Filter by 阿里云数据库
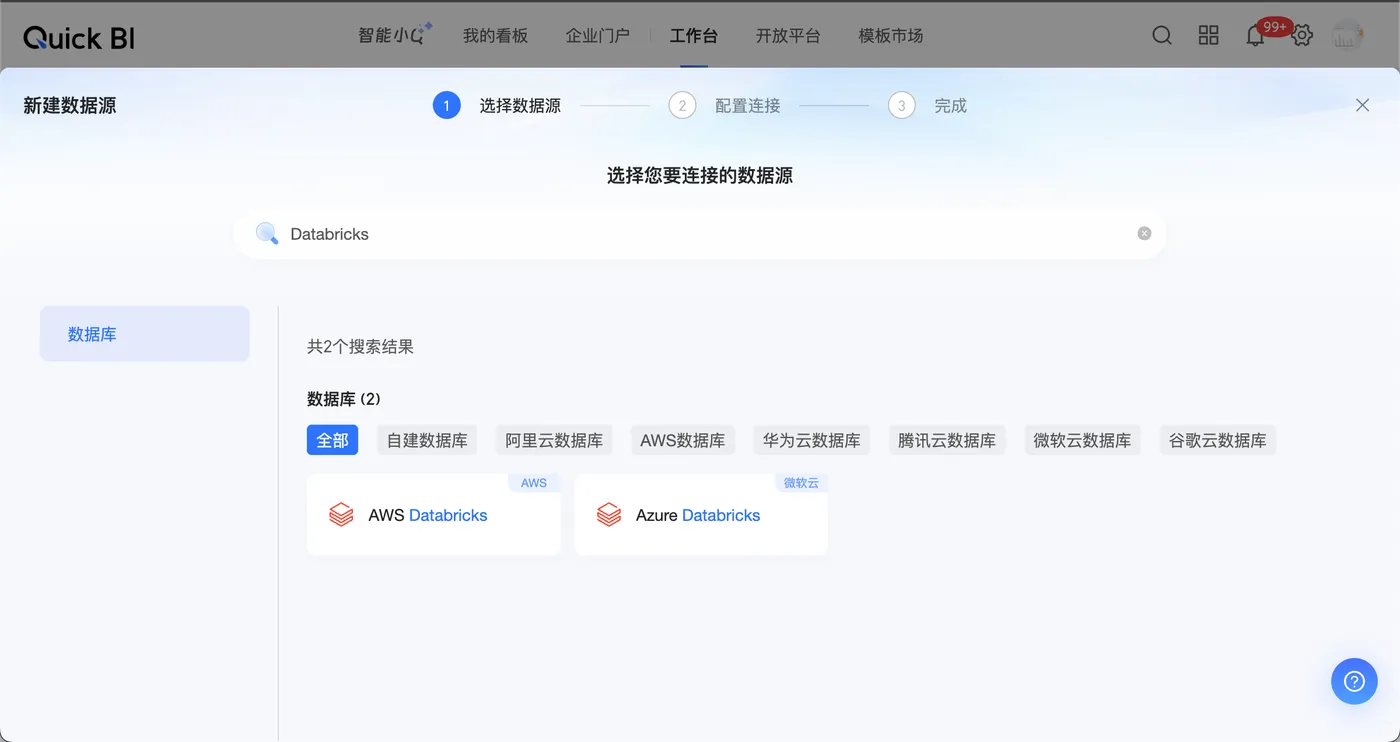1400x742 pixels. 554,440
